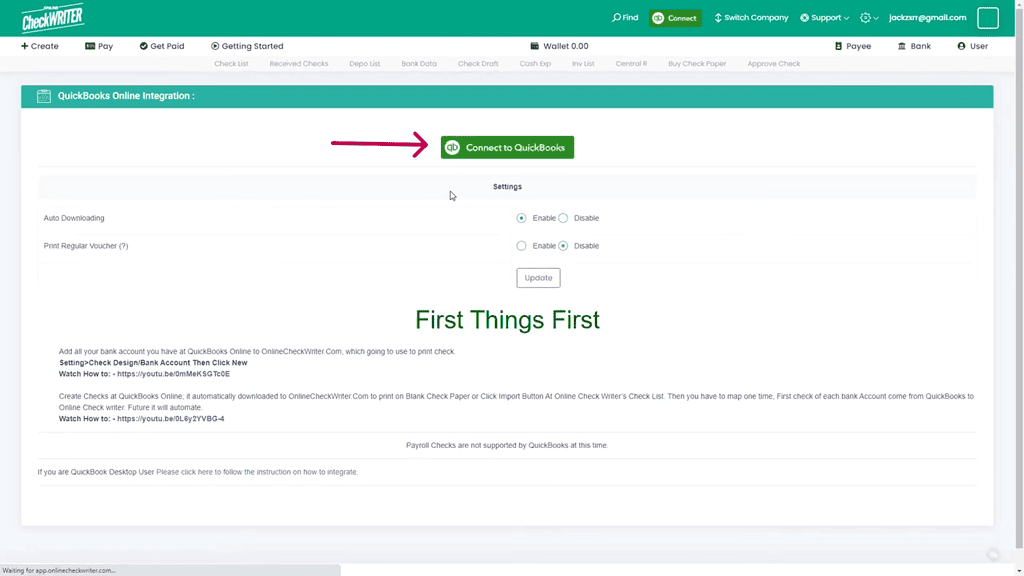Screen dimensions: 1024x576
Task: Click the 'Payroll Checks are not supported' notice
Action: coord(507,445)
